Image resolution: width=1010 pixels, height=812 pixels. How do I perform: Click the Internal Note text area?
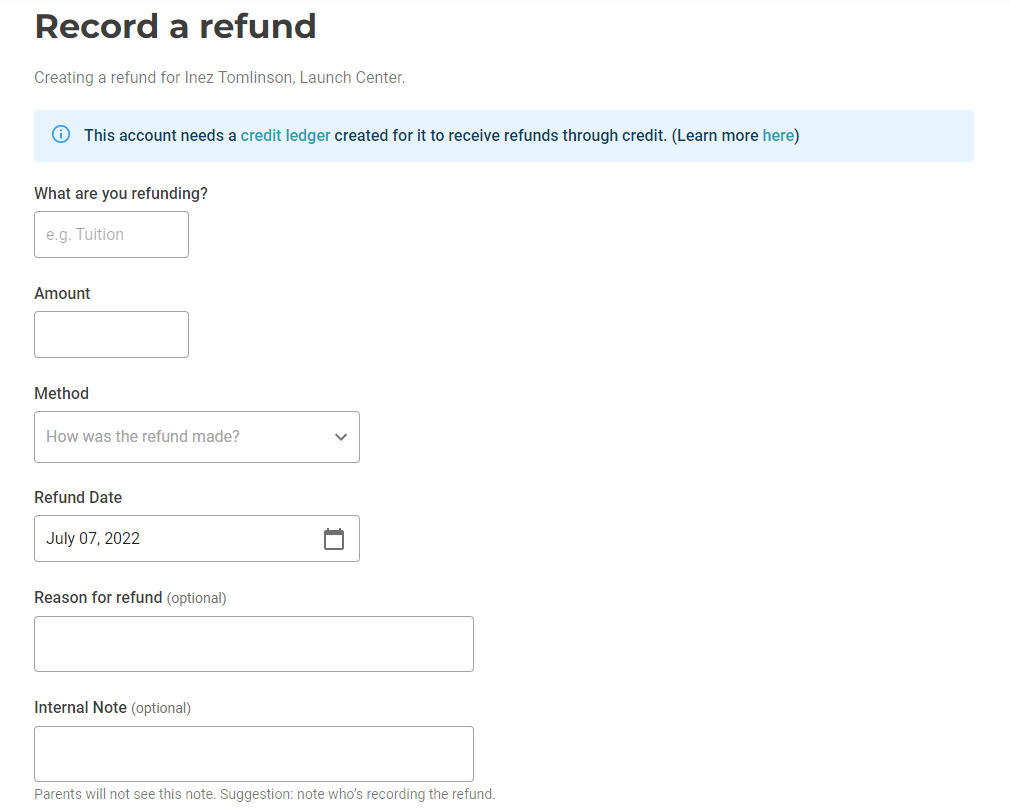click(x=253, y=753)
